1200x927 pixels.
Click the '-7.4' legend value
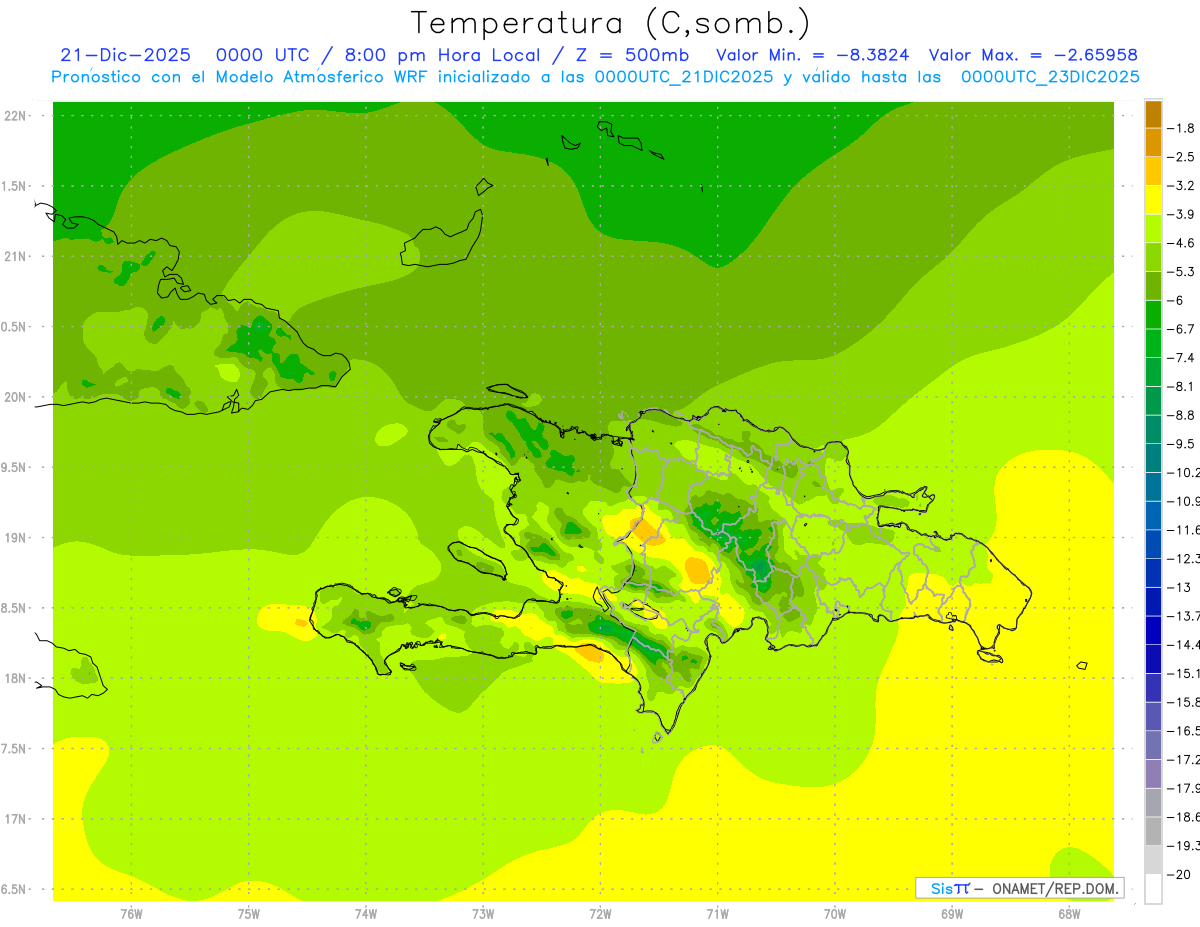(x=1181, y=358)
